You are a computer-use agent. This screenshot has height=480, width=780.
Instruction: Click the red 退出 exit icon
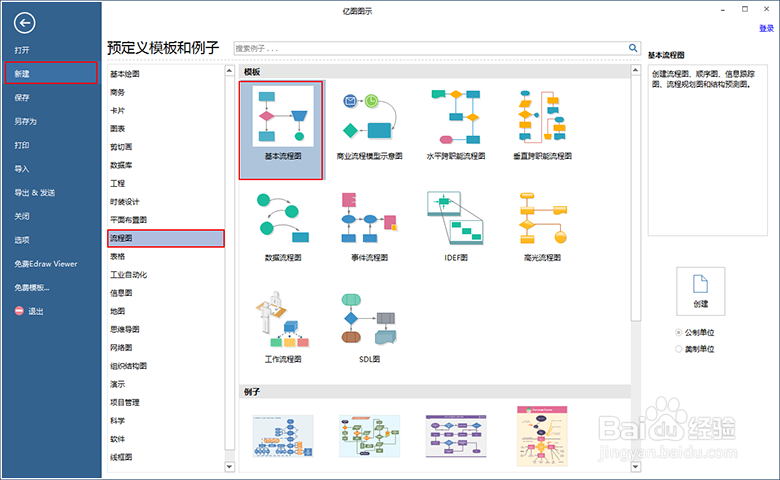point(19,311)
